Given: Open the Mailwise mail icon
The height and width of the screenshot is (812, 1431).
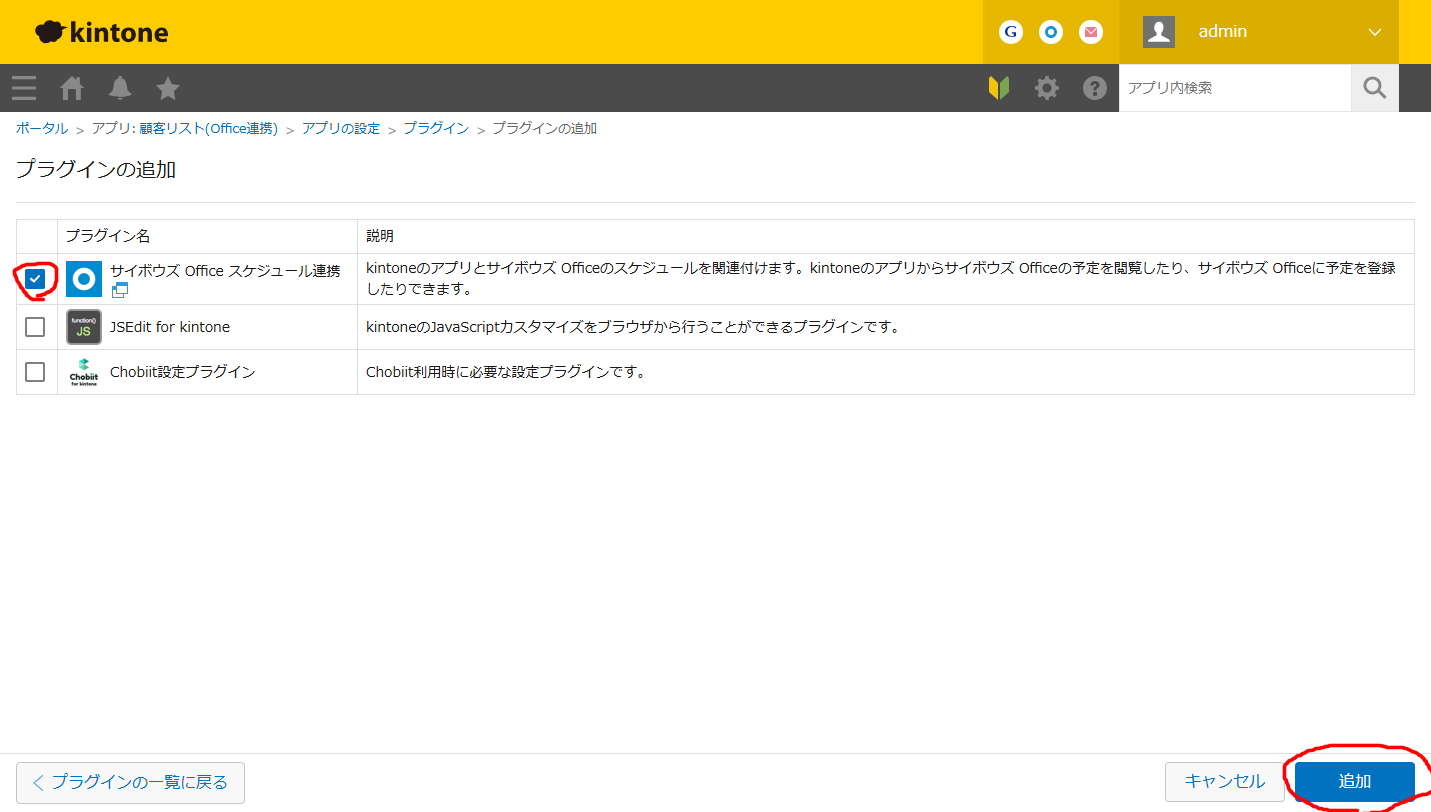Looking at the screenshot, I should pos(1090,31).
